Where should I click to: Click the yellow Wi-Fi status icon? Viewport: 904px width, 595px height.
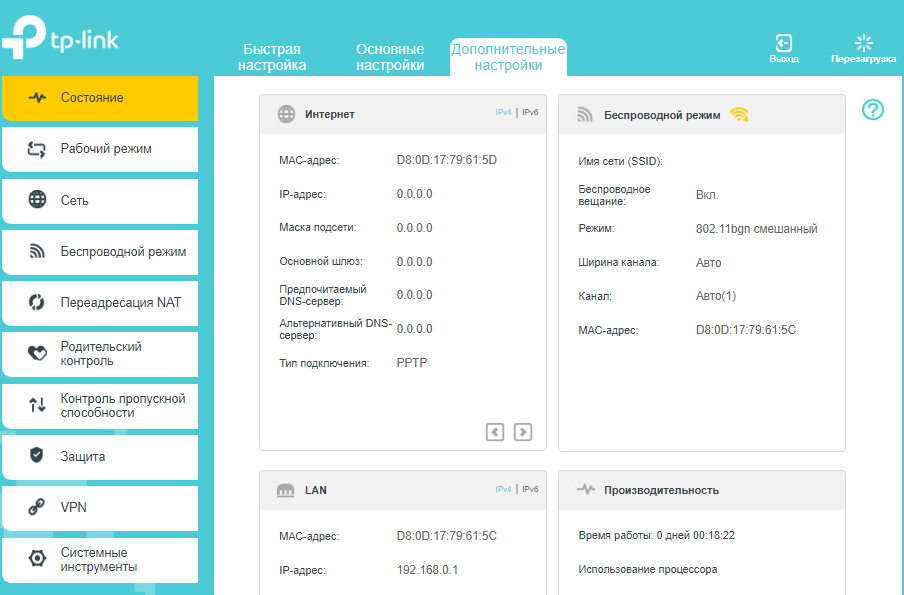coord(739,115)
